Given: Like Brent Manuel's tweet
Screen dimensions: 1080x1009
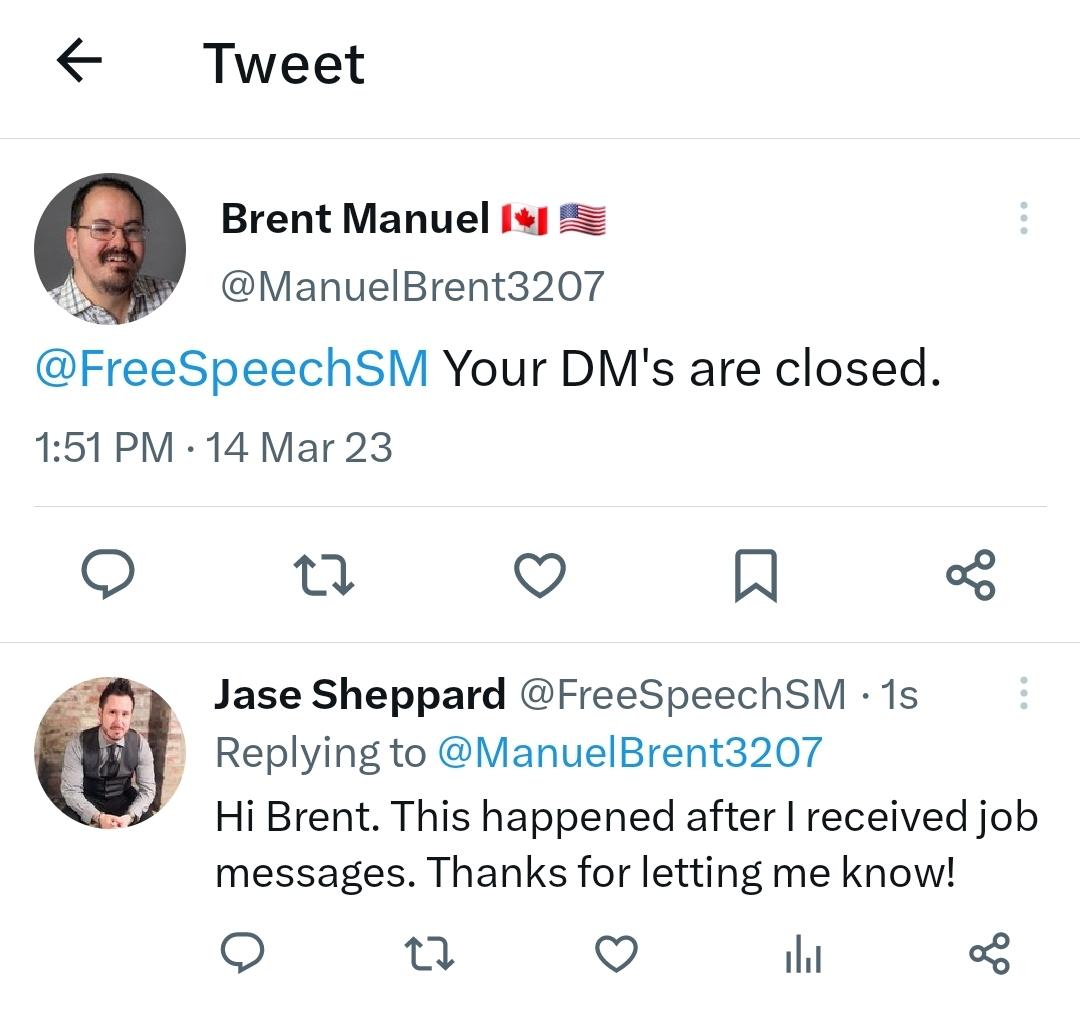Looking at the screenshot, I should (x=539, y=576).
